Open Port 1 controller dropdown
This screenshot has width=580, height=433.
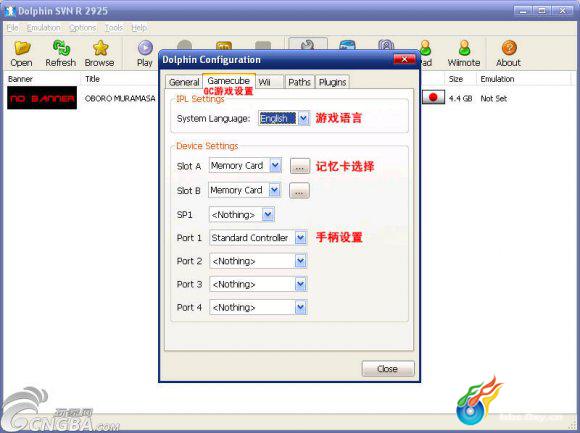click(301, 238)
